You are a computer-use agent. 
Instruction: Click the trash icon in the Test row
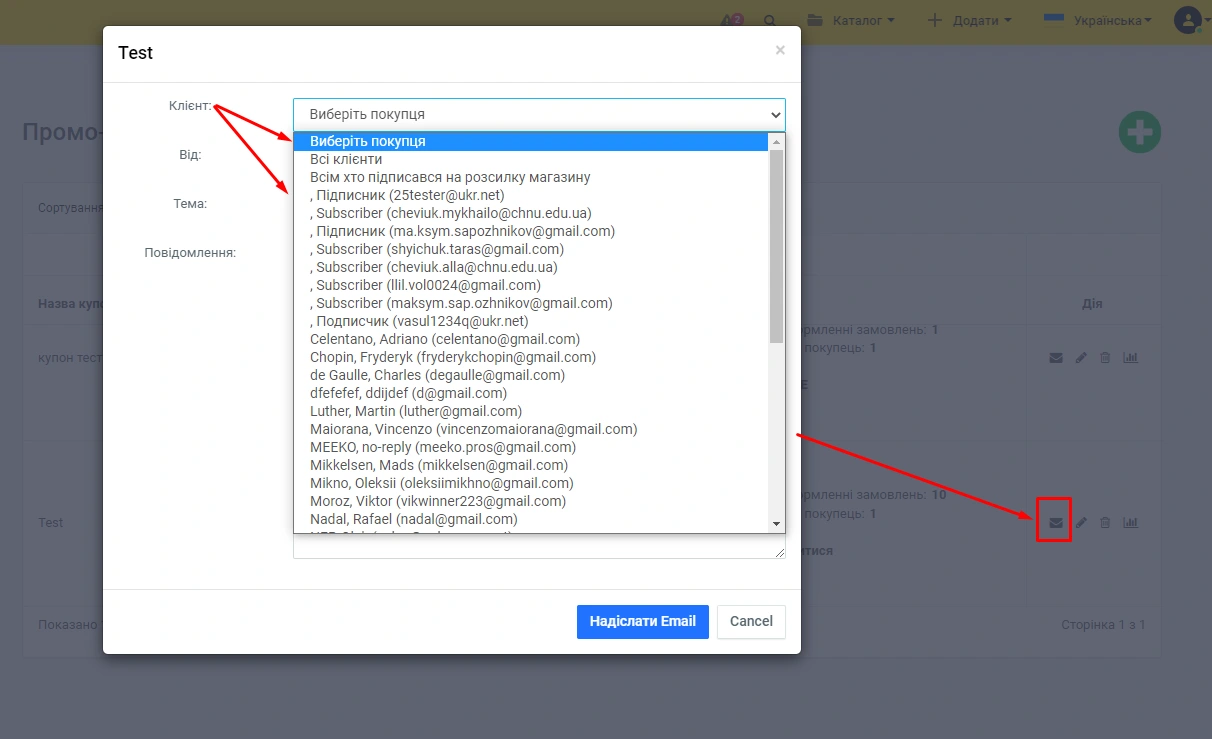click(x=1105, y=522)
